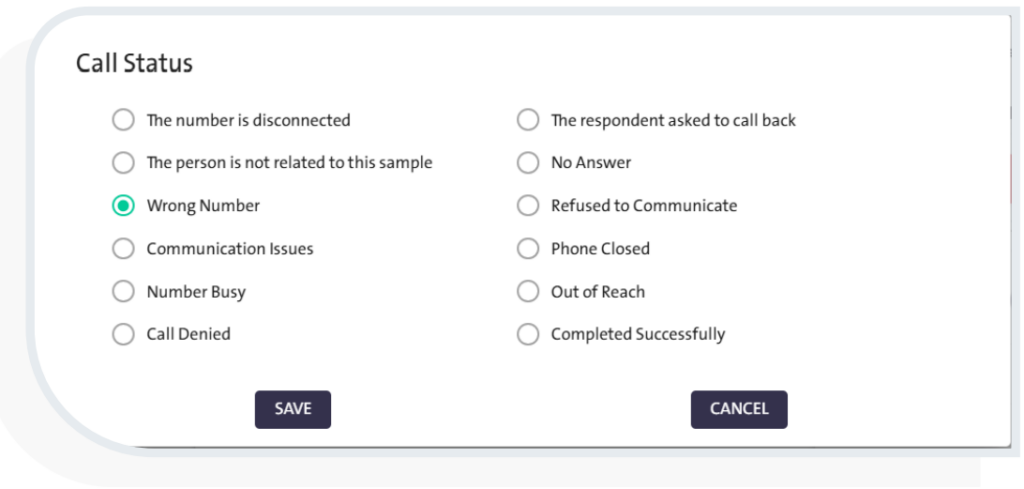Screen dimensions: 1024x489
Task: Click the 'No Answer' label text
Action: point(591,163)
